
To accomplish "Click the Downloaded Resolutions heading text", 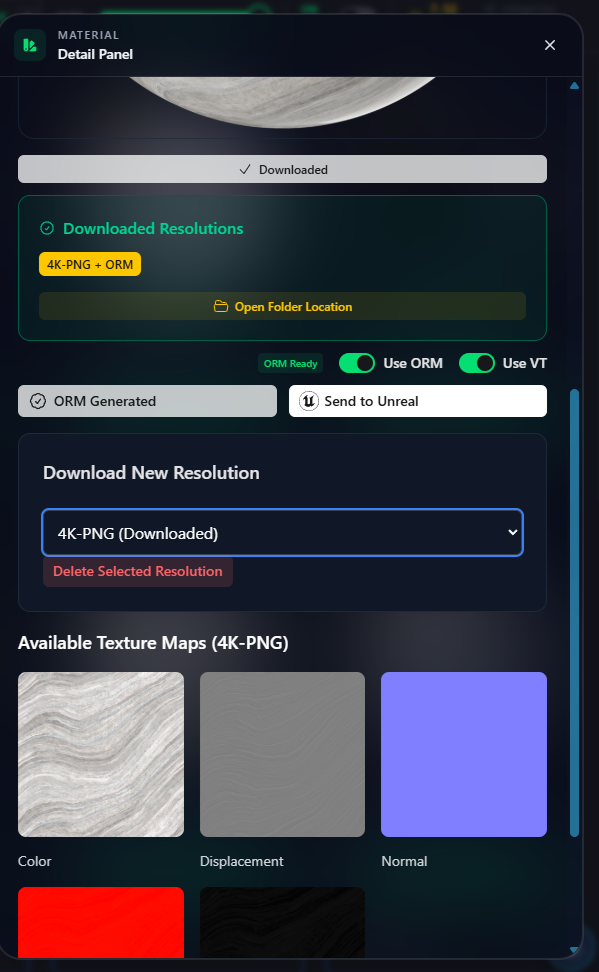I will (x=153, y=228).
